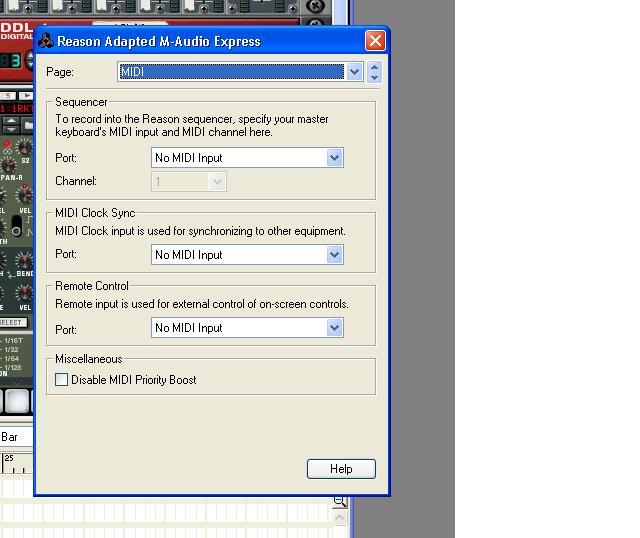The width and height of the screenshot is (640, 538).
Task: Click the S2 knob on the rack device
Action: coord(23,147)
